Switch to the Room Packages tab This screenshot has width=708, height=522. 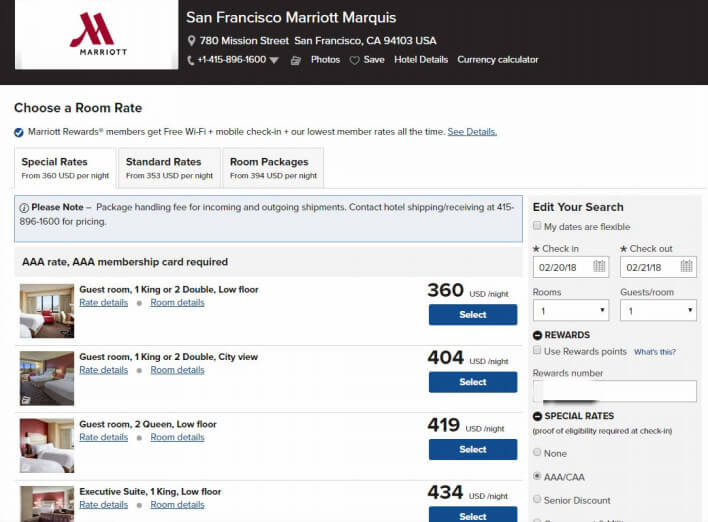click(272, 168)
